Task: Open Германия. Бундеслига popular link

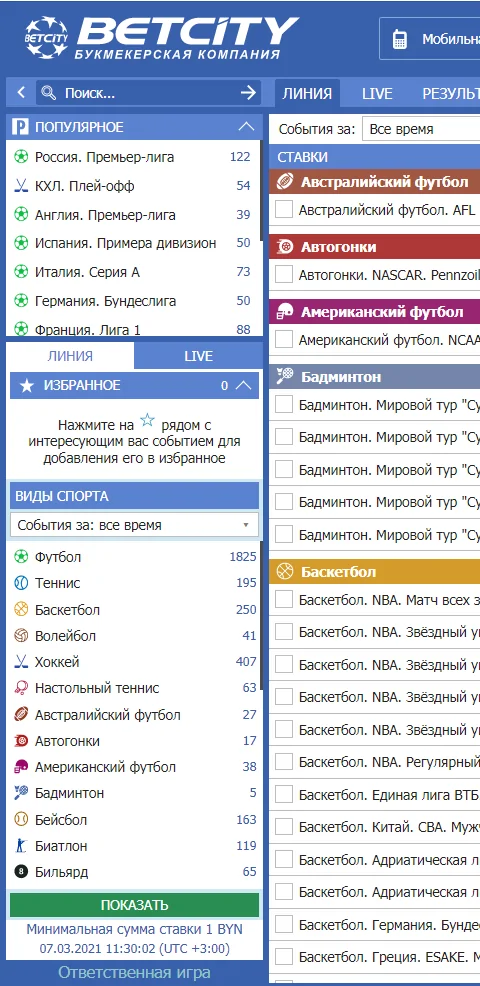Action: coord(106,301)
